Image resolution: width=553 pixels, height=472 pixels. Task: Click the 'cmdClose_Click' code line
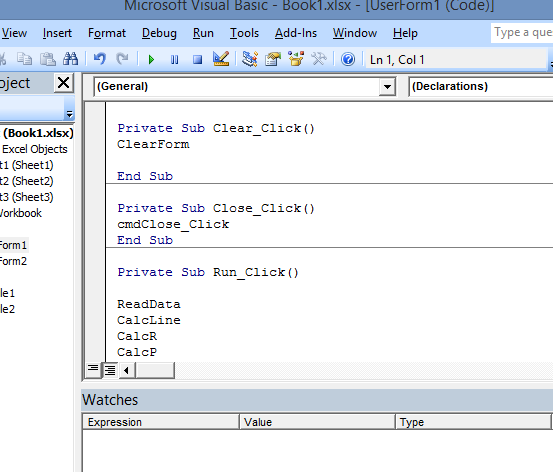(173, 224)
